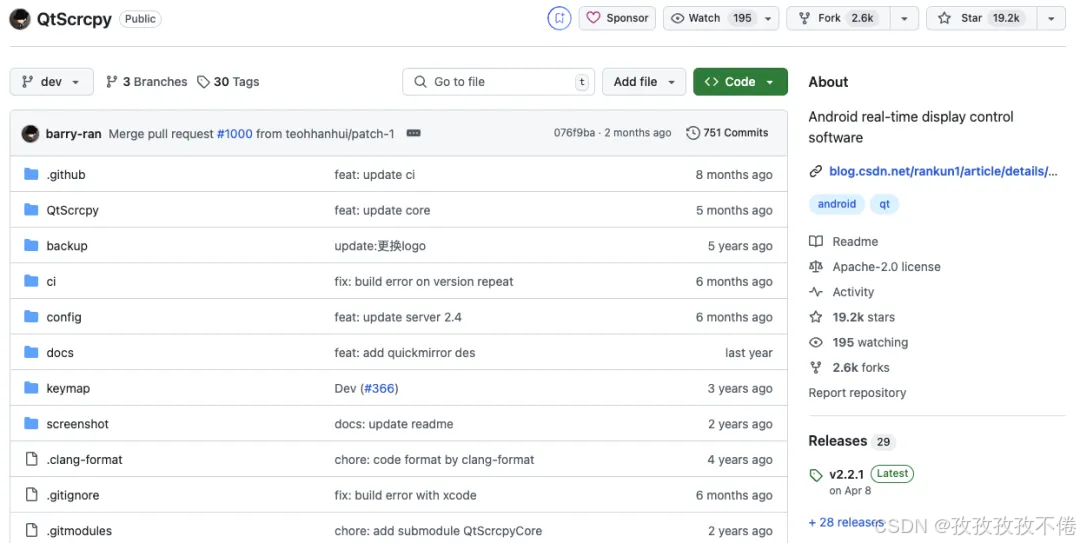Image resolution: width=1080 pixels, height=543 pixels.
Task: Click the folder icon for ci
Action: [x=31, y=281]
